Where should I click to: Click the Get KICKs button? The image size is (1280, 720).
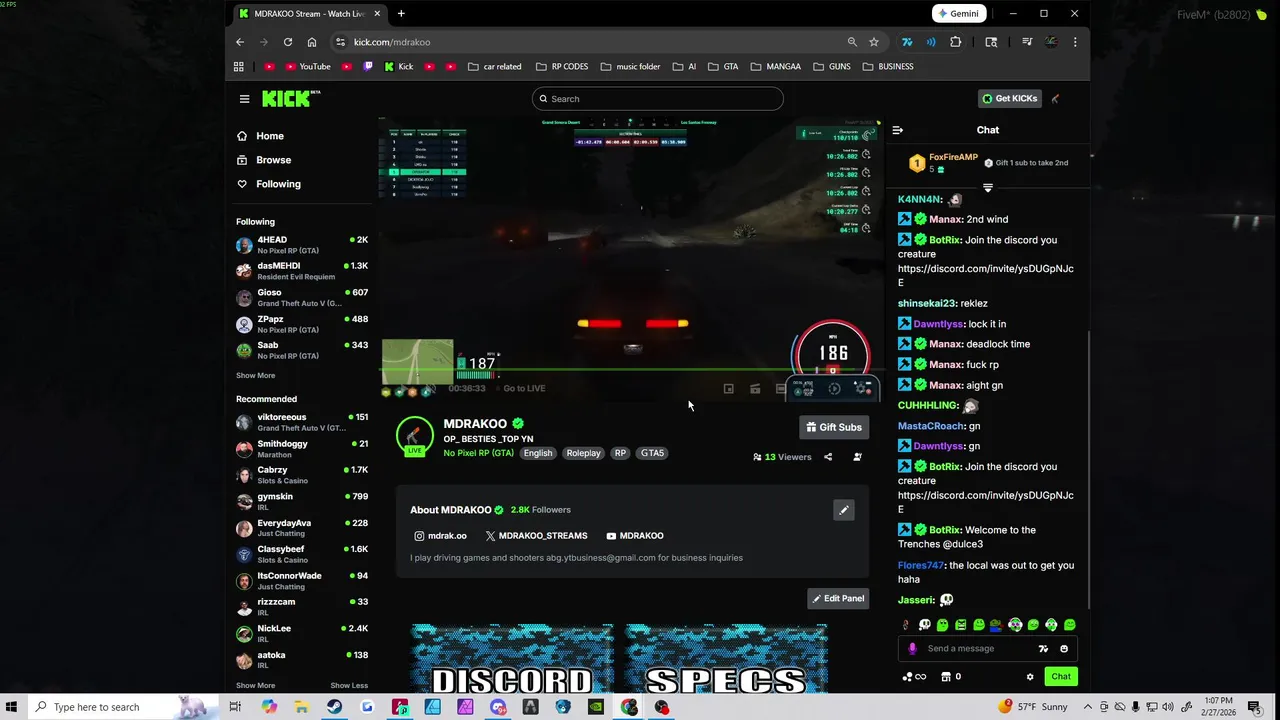coord(1010,99)
